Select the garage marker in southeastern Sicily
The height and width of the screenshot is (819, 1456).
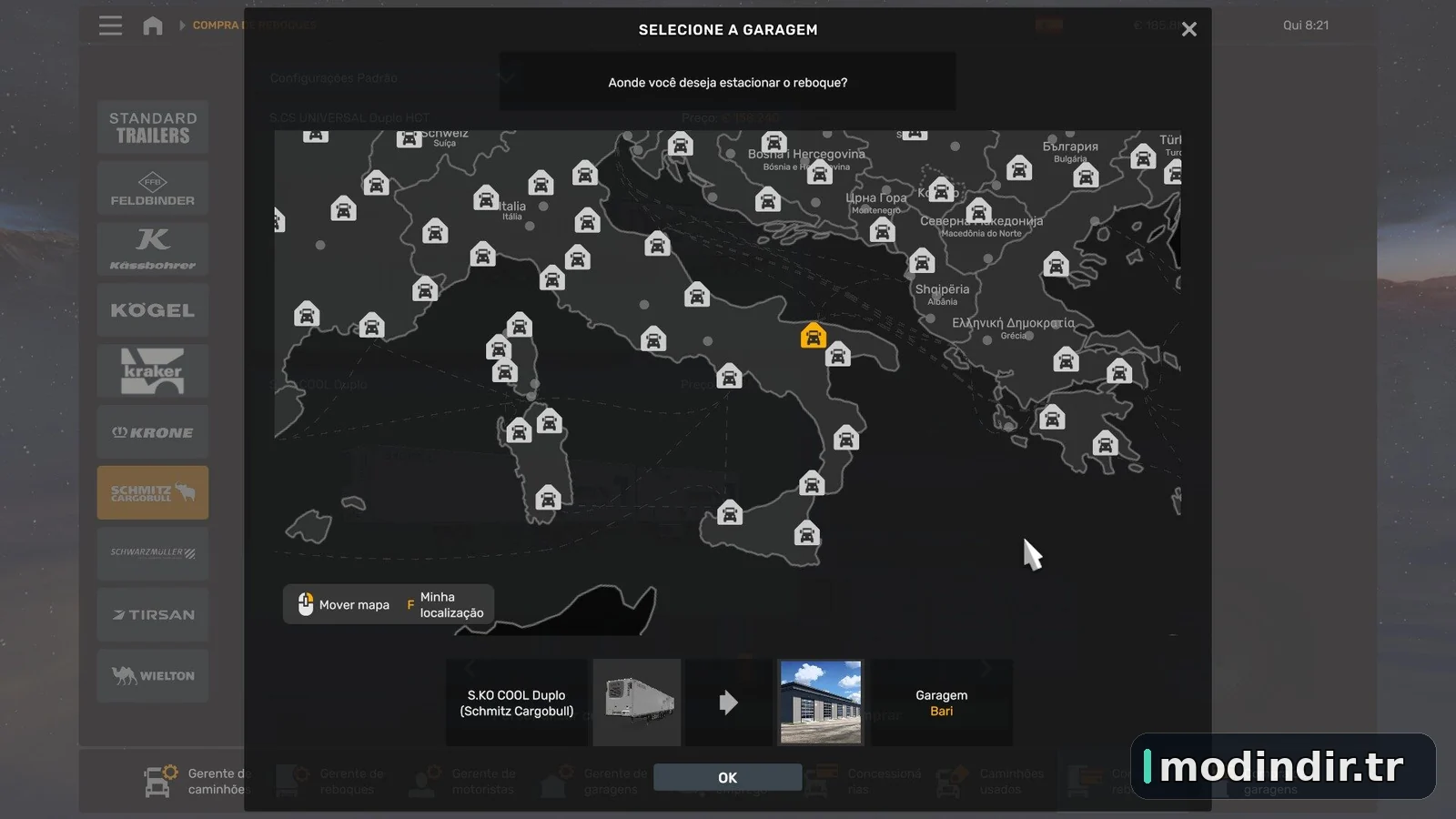(806, 532)
